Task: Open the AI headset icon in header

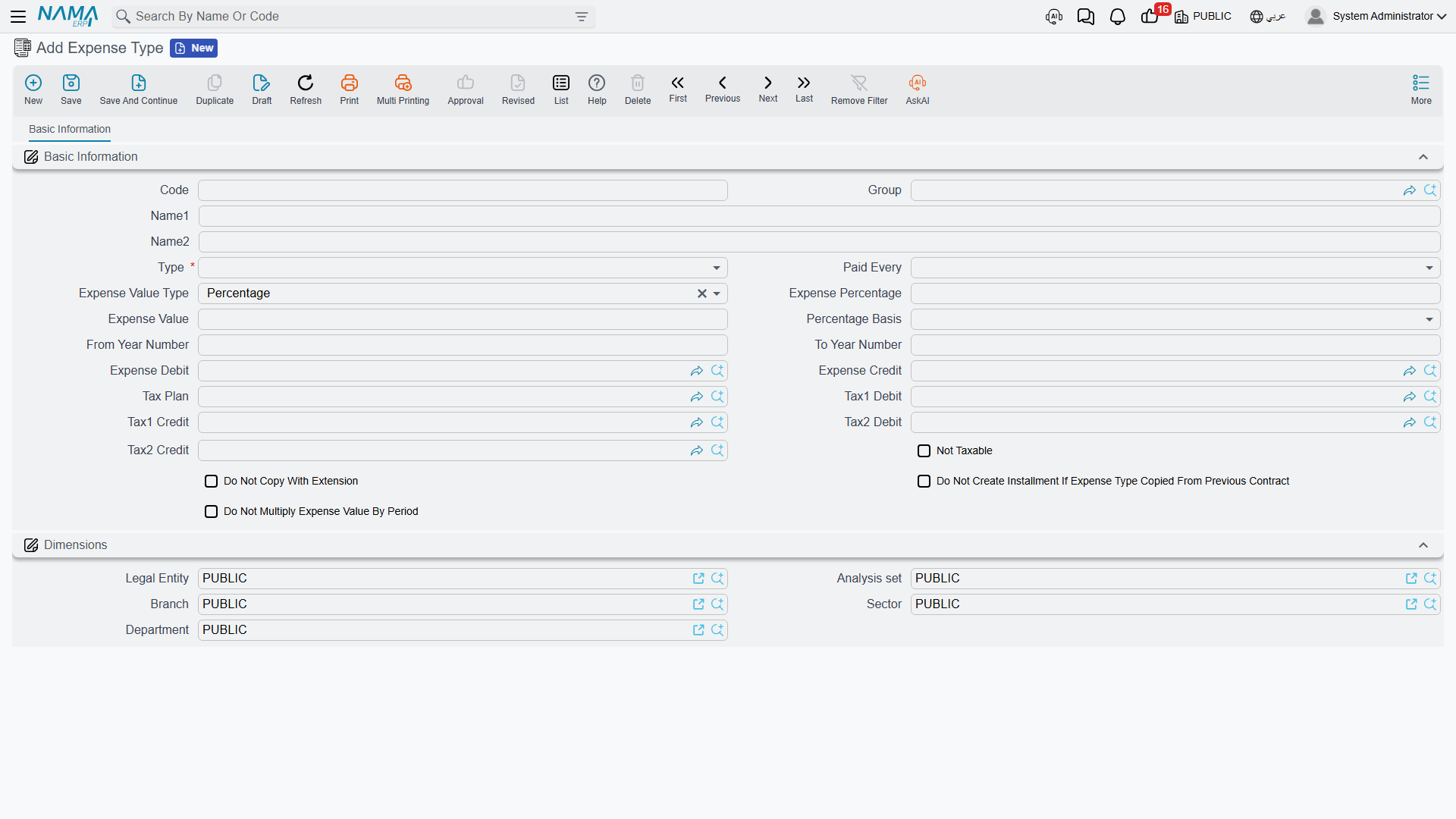Action: 1054,17
